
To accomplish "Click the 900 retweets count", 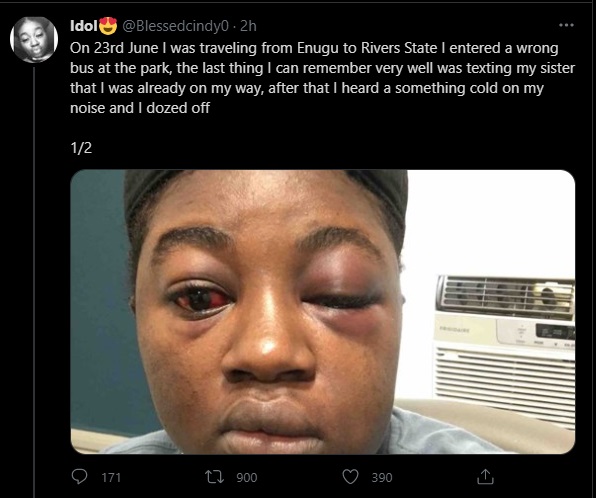I will point(247,477).
